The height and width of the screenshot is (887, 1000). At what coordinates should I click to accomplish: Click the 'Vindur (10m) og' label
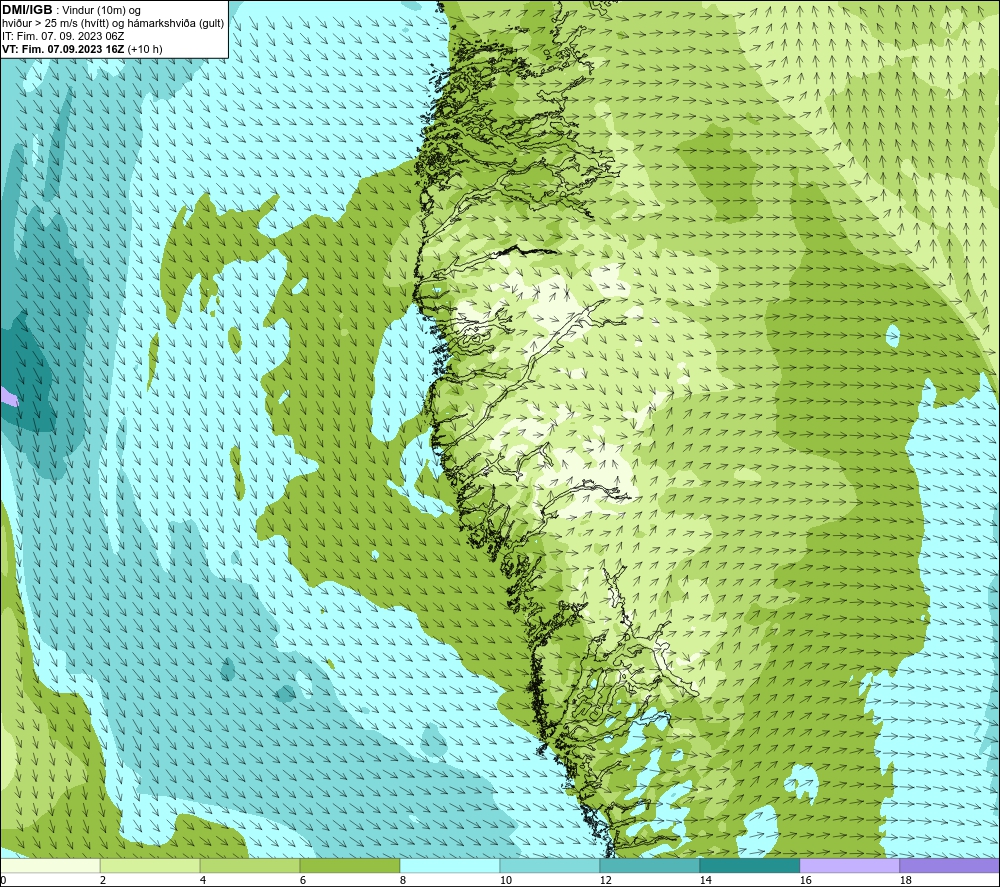[101, 11]
